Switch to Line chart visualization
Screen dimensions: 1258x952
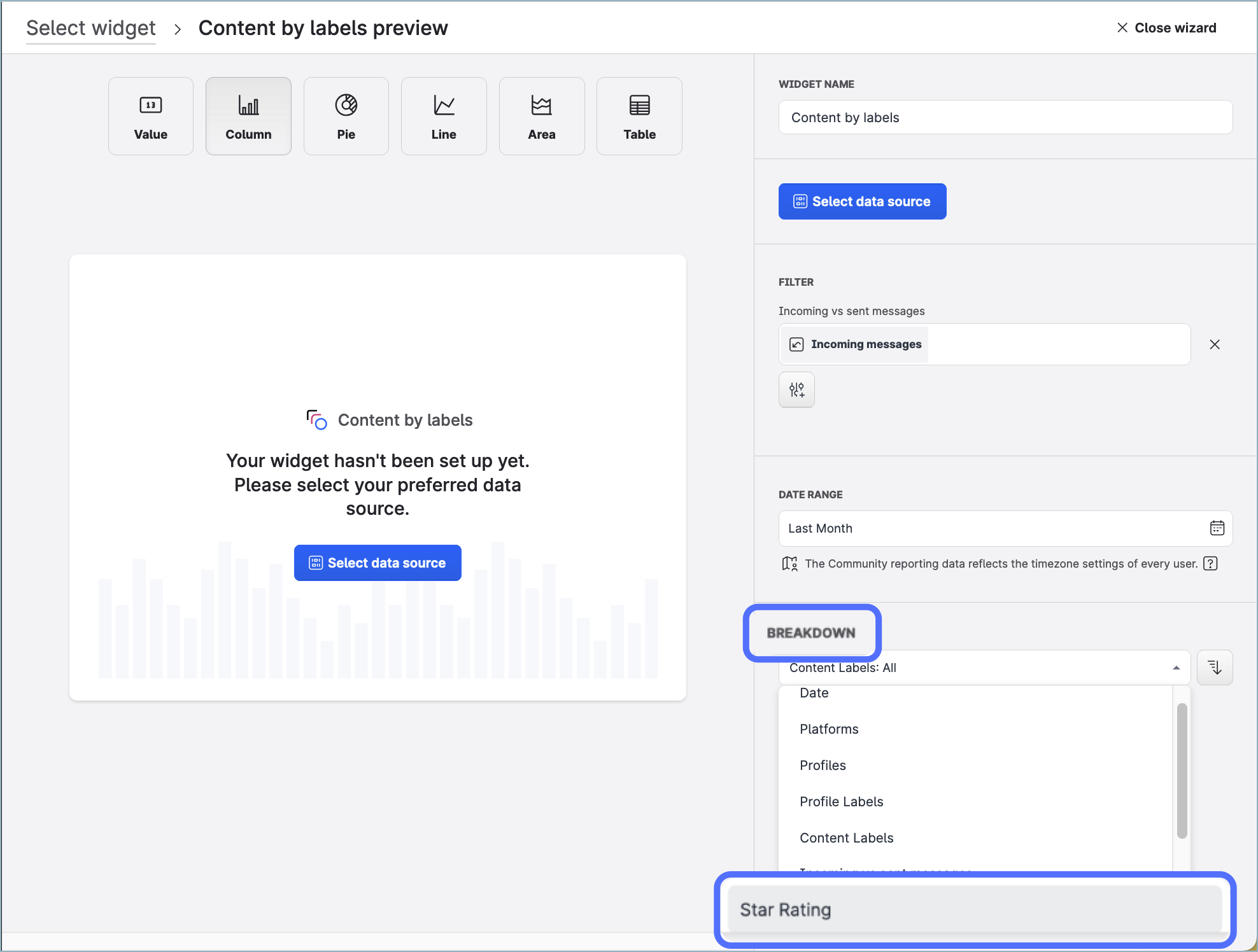(444, 116)
